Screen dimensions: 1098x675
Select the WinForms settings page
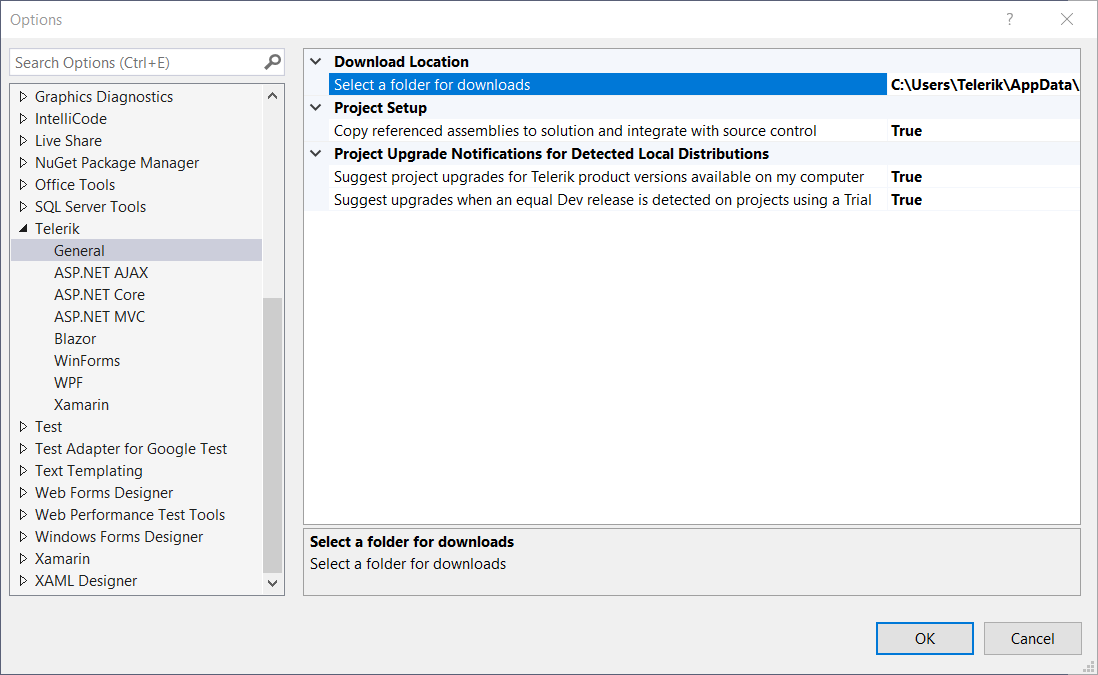coord(87,360)
